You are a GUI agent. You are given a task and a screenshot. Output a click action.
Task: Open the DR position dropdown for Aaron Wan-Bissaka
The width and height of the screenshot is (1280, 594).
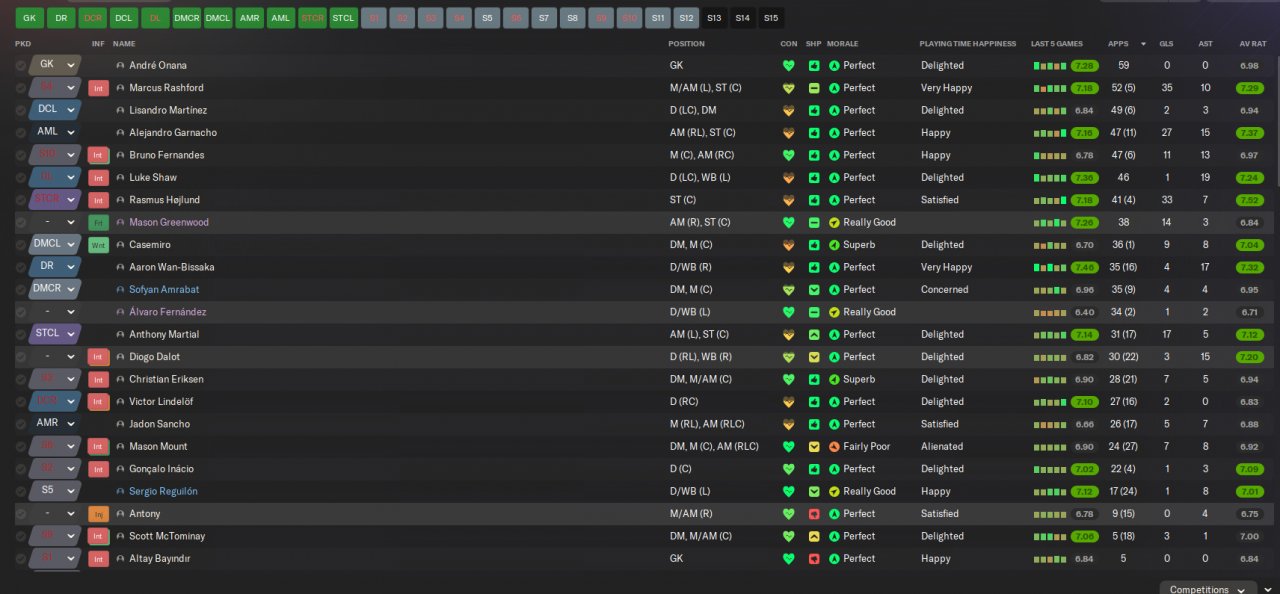(x=55, y=267)
